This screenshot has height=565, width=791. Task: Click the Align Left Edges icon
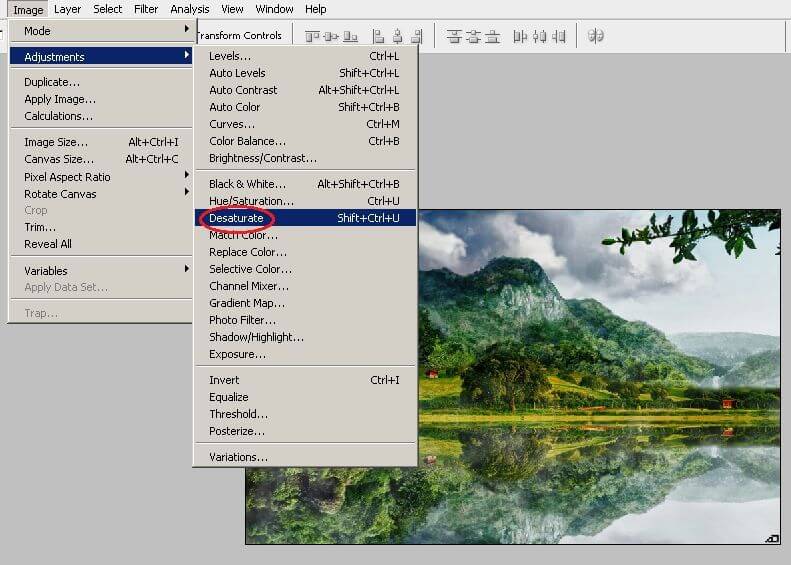pyautogui.click(x=378, y=36)
